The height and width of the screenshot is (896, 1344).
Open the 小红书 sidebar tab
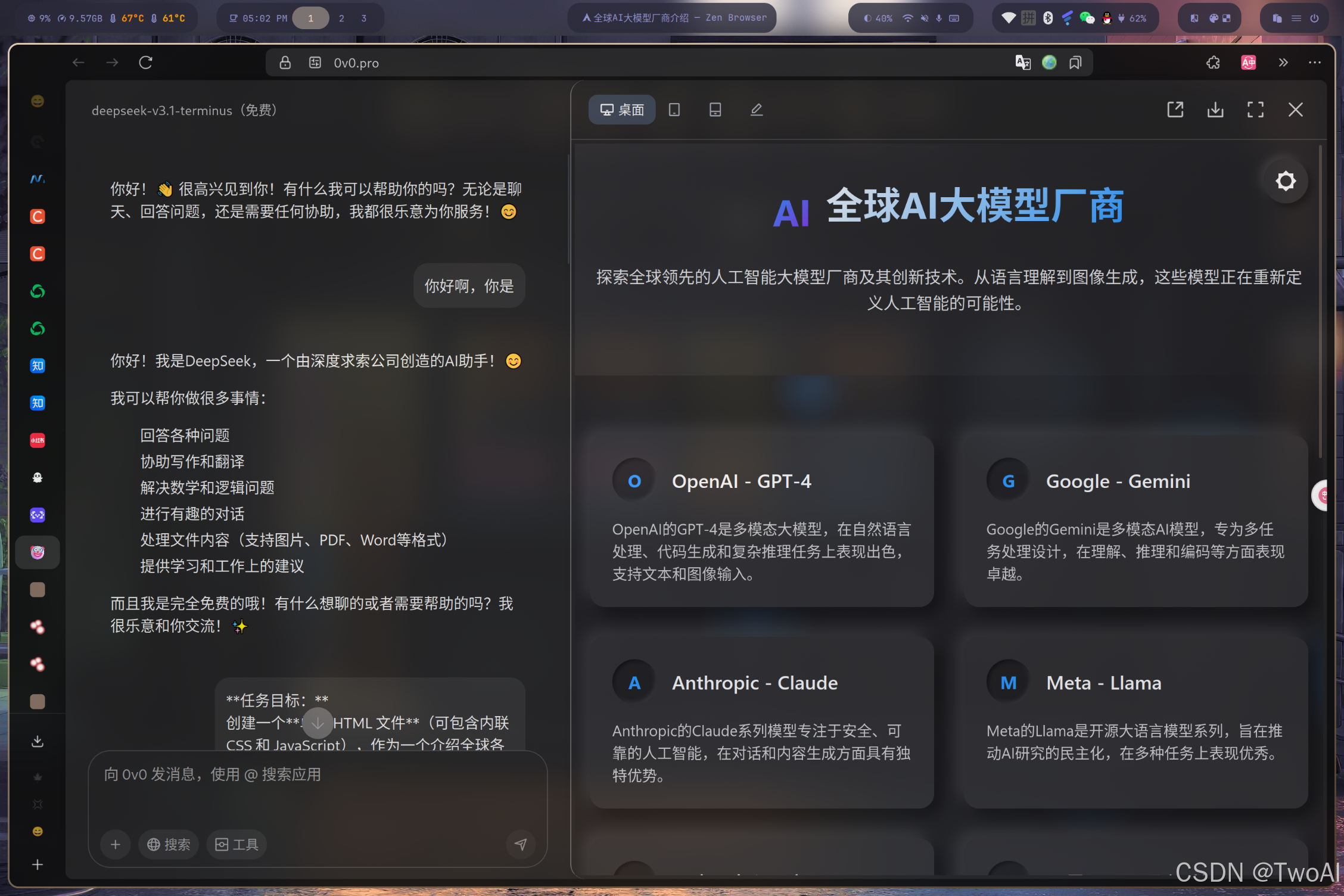tap(38, 440)
